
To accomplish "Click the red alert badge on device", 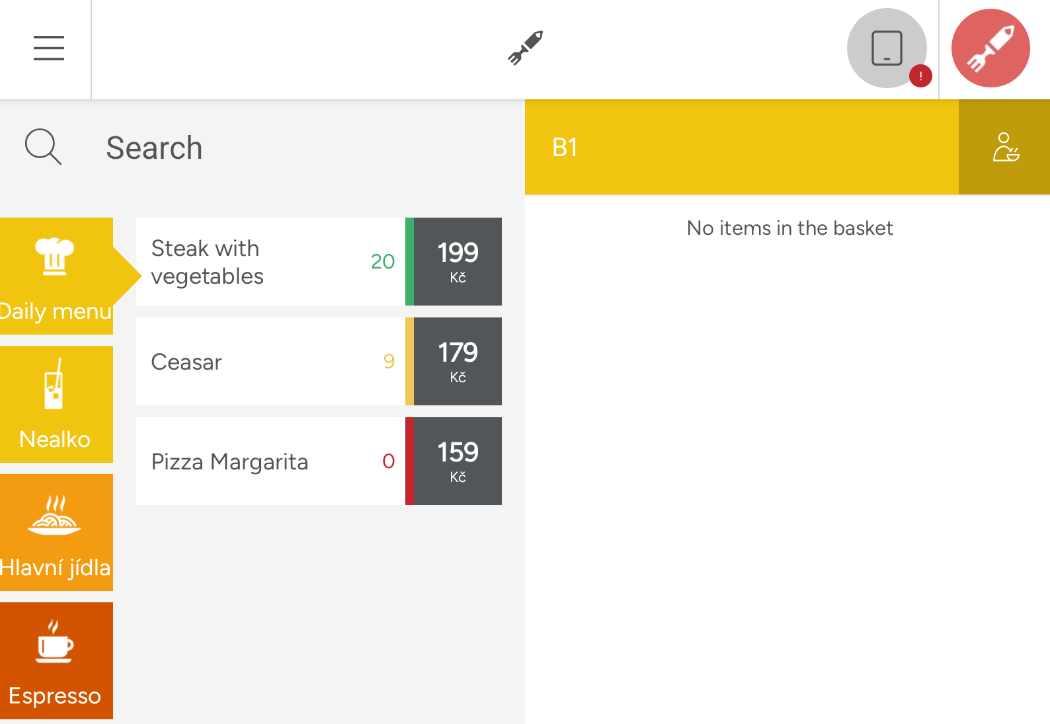I will 921,76.
